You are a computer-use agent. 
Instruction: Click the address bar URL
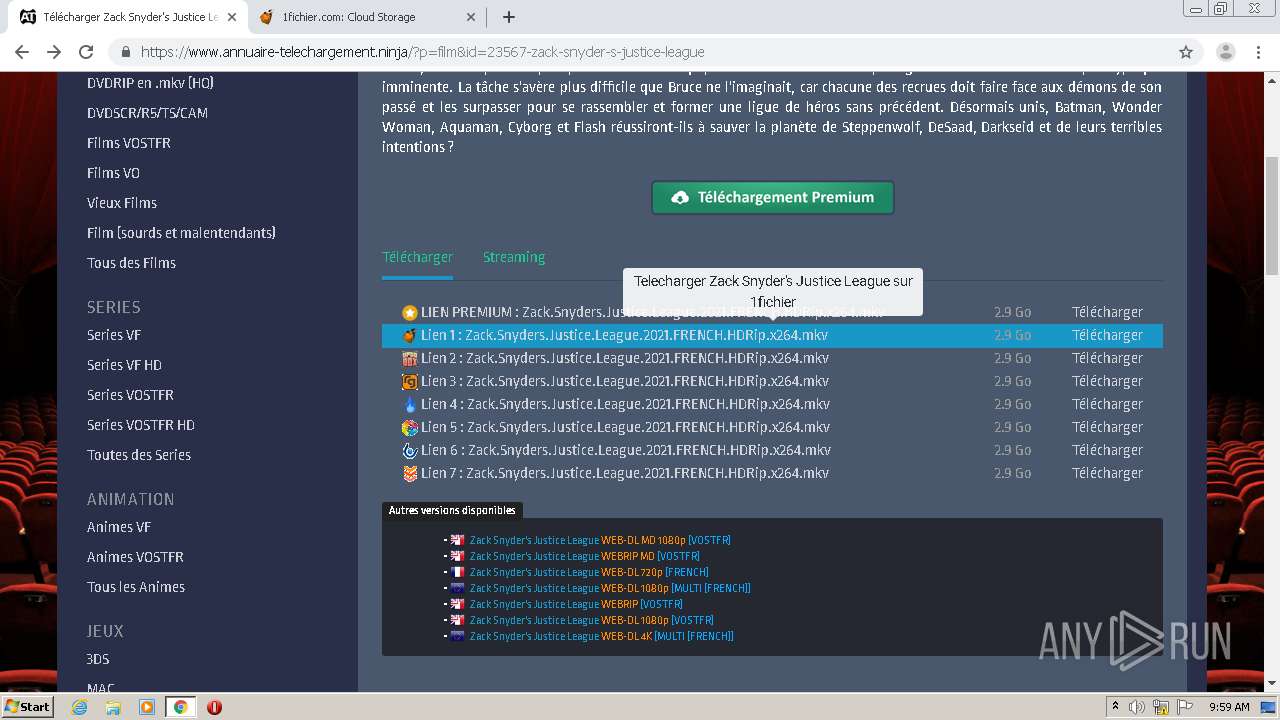point(422,52)
